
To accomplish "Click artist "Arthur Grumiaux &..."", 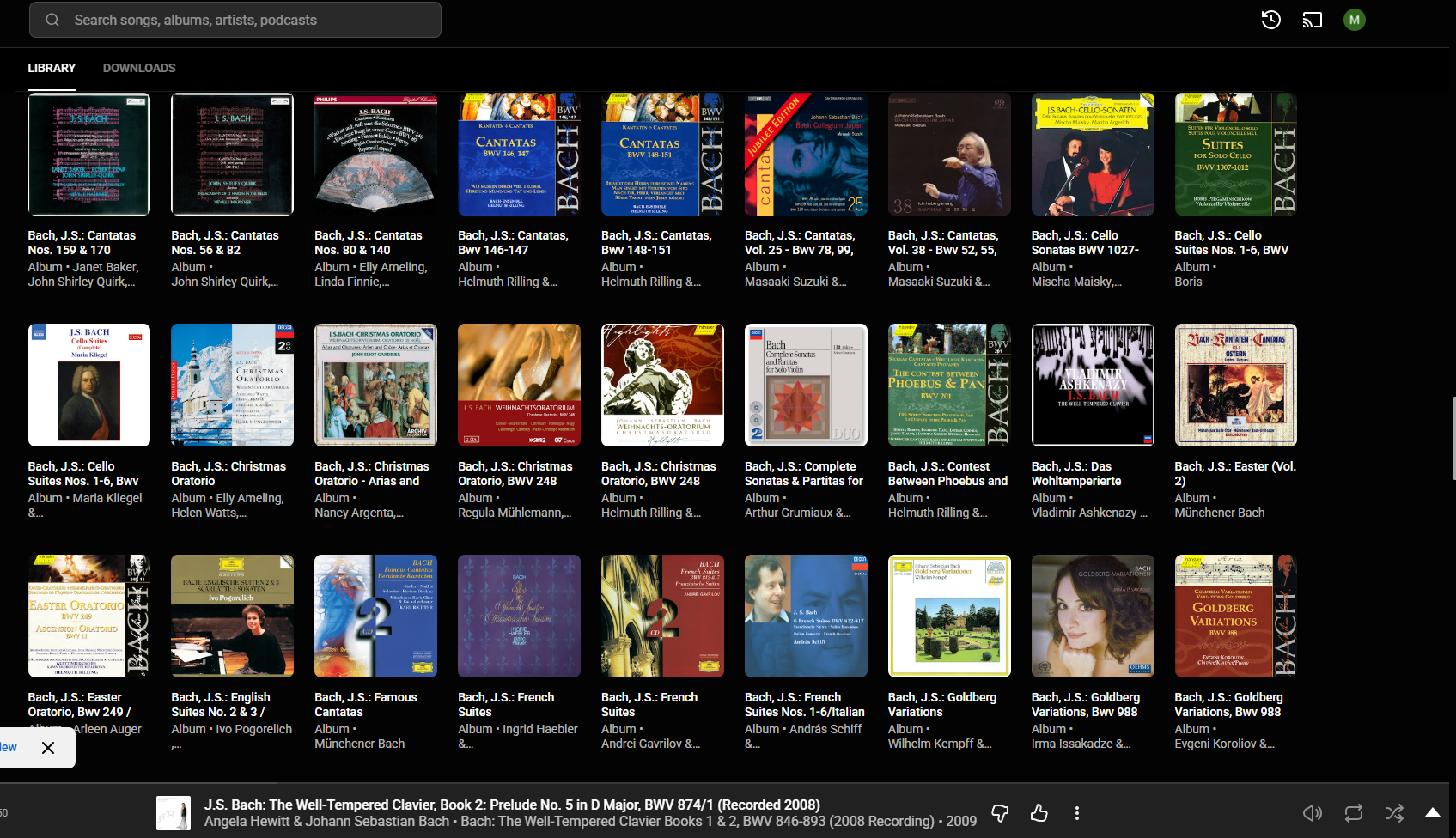I will 798,513.
